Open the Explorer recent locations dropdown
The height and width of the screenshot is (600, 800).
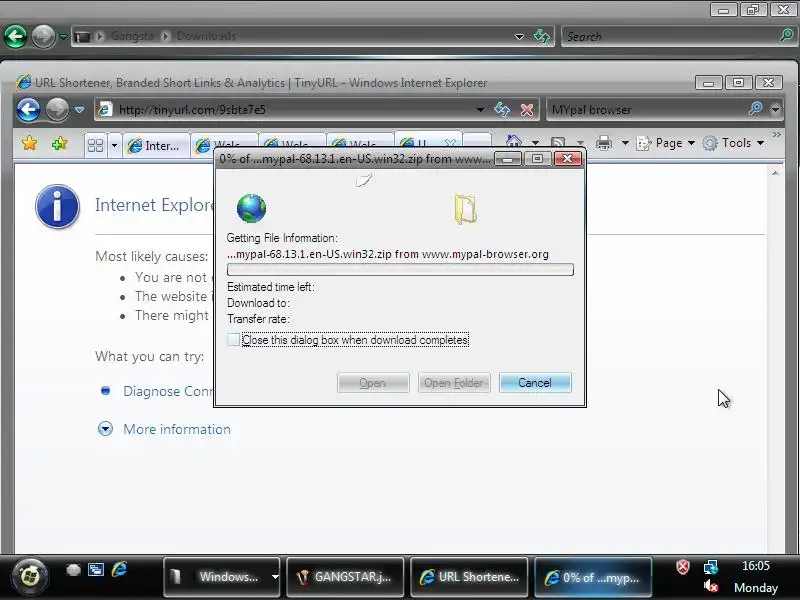[x=63, y=37]
